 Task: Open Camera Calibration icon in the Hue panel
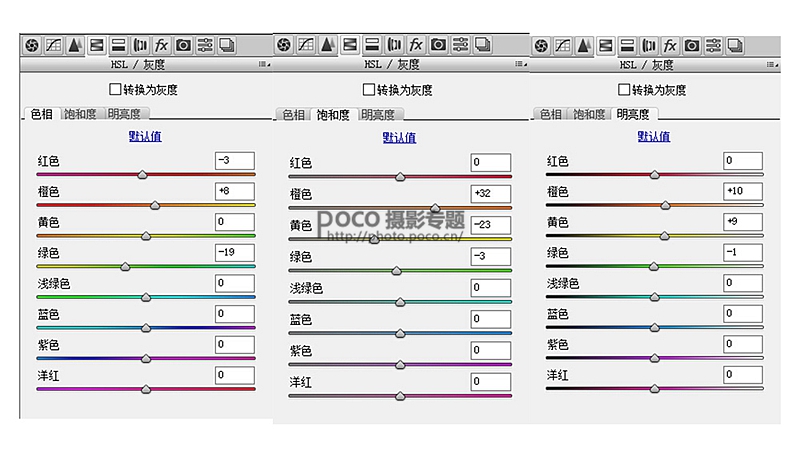click(x=183, y=45)
